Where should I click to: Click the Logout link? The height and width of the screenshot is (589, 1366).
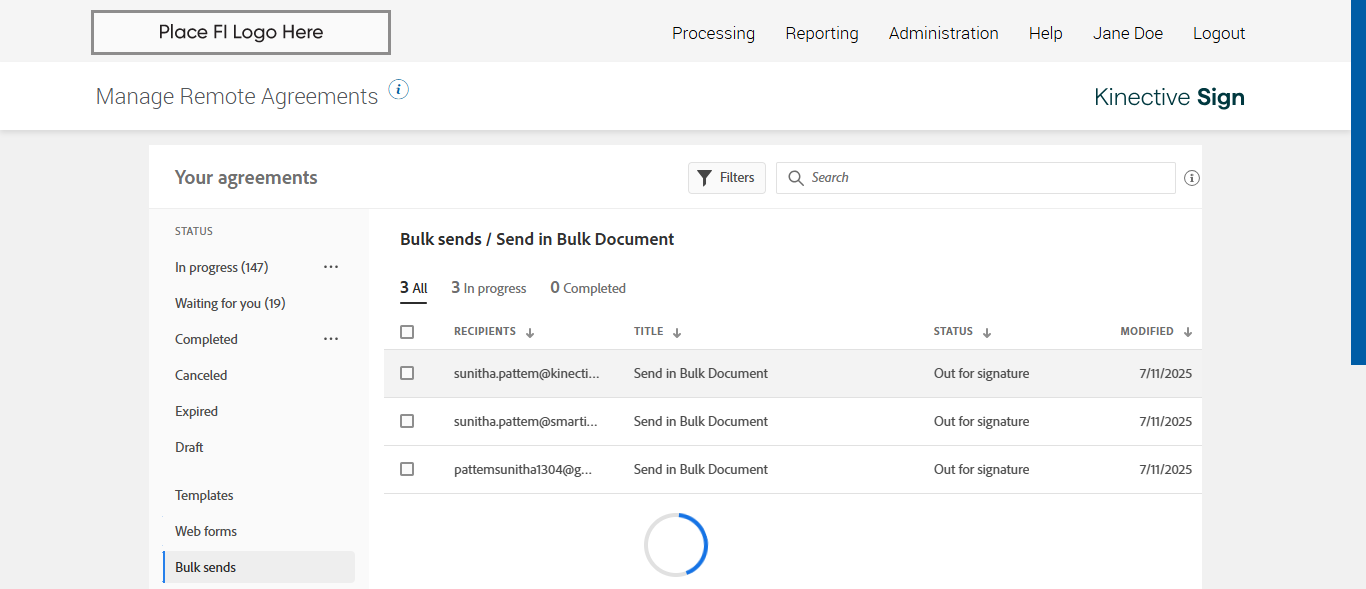pyautogui.click(x=1219, y=33)
